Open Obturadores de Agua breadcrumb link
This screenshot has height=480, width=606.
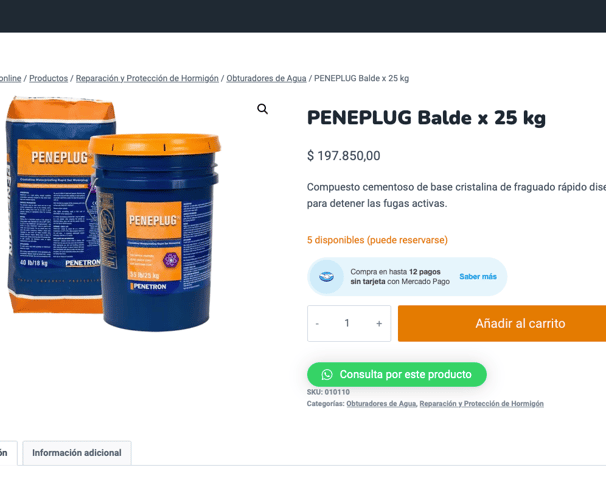click(x=266, y=78)
